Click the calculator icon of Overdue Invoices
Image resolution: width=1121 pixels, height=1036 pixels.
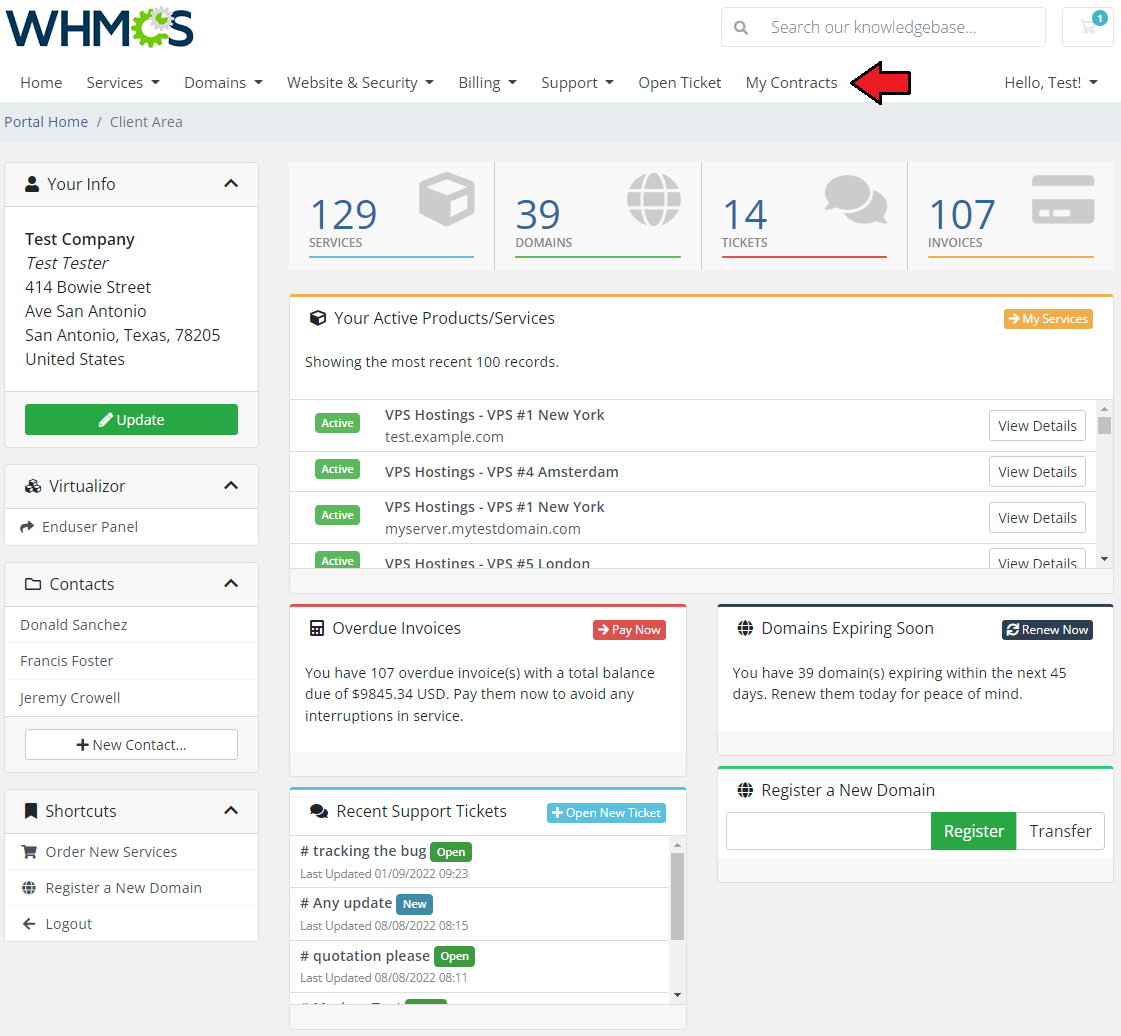click(x=317, y=628)
